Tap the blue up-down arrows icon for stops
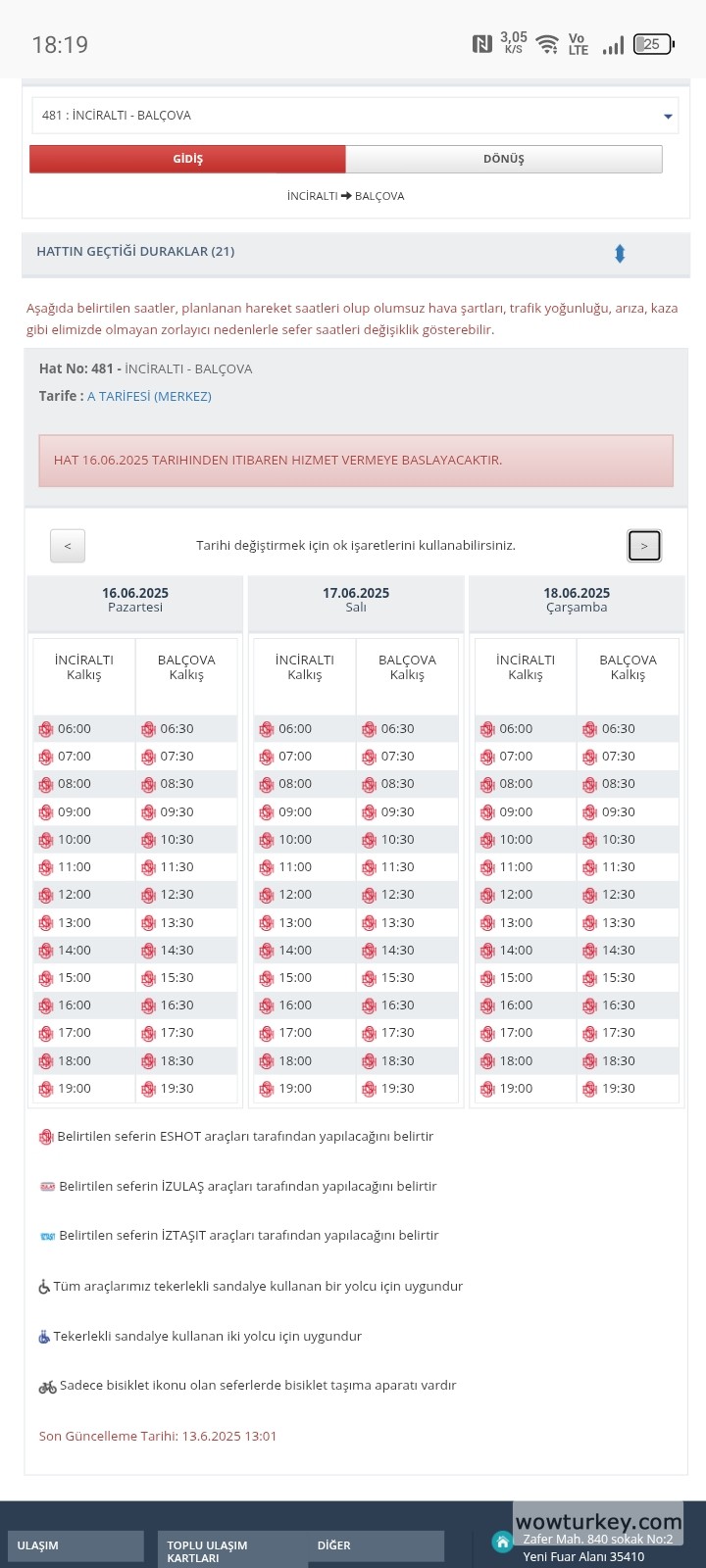The image size is (706, 1568). [620, 254]
